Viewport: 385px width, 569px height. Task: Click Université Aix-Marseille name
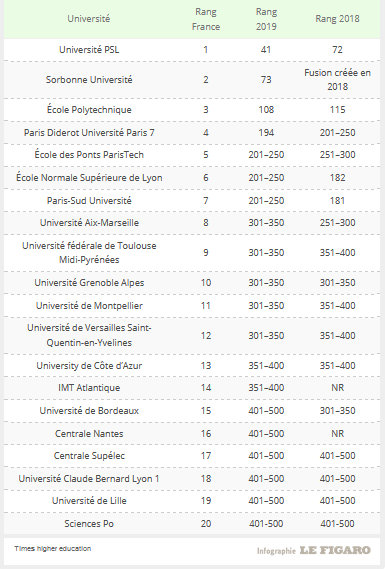[89, 223]
